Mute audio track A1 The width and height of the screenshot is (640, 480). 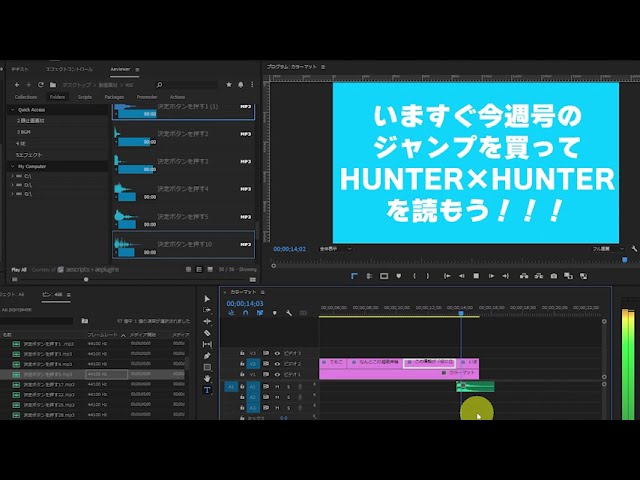[x=278, y=387]
